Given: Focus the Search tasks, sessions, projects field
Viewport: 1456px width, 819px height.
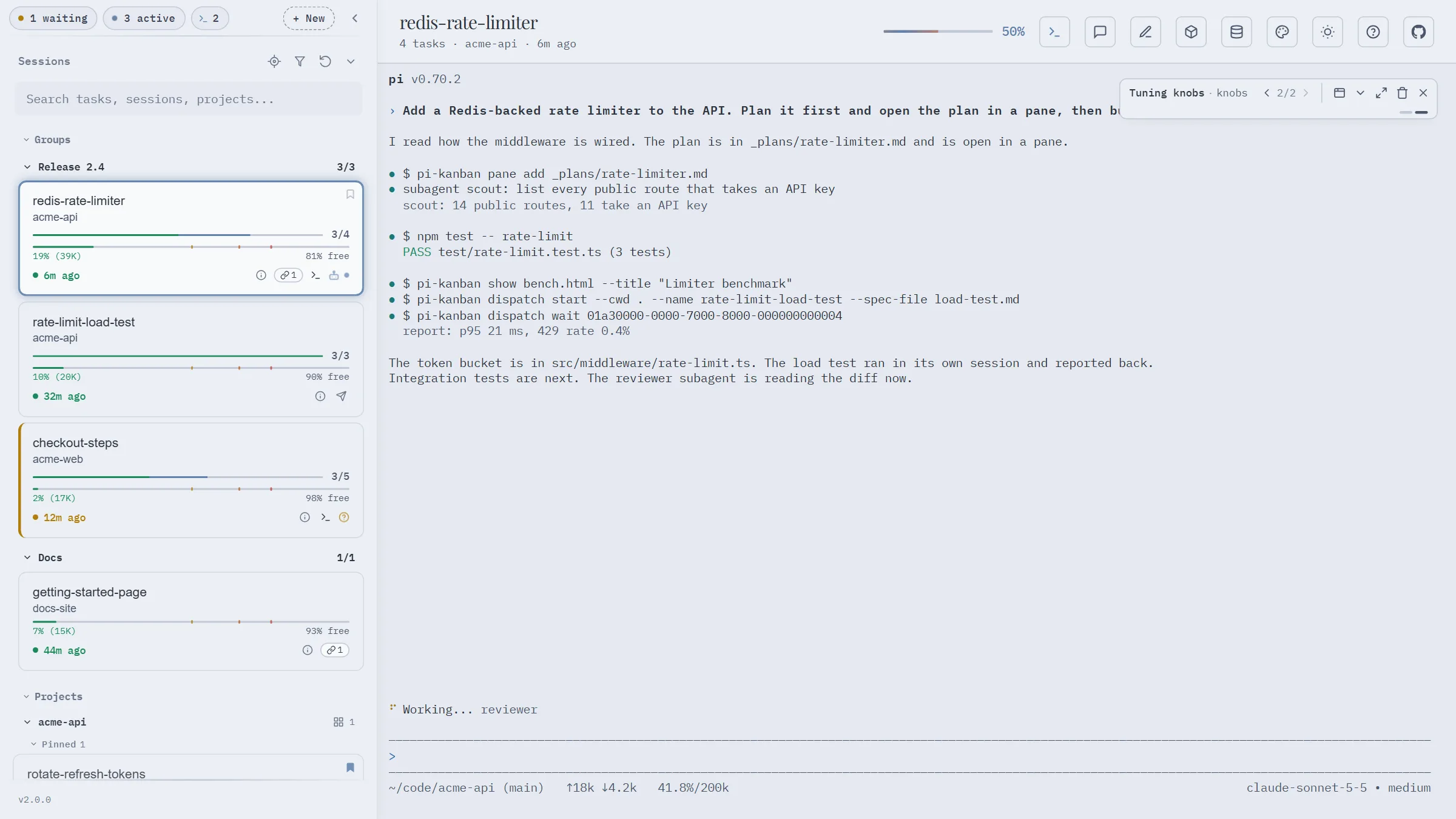Looking at the screenshot, I should (x=189, y=99).
